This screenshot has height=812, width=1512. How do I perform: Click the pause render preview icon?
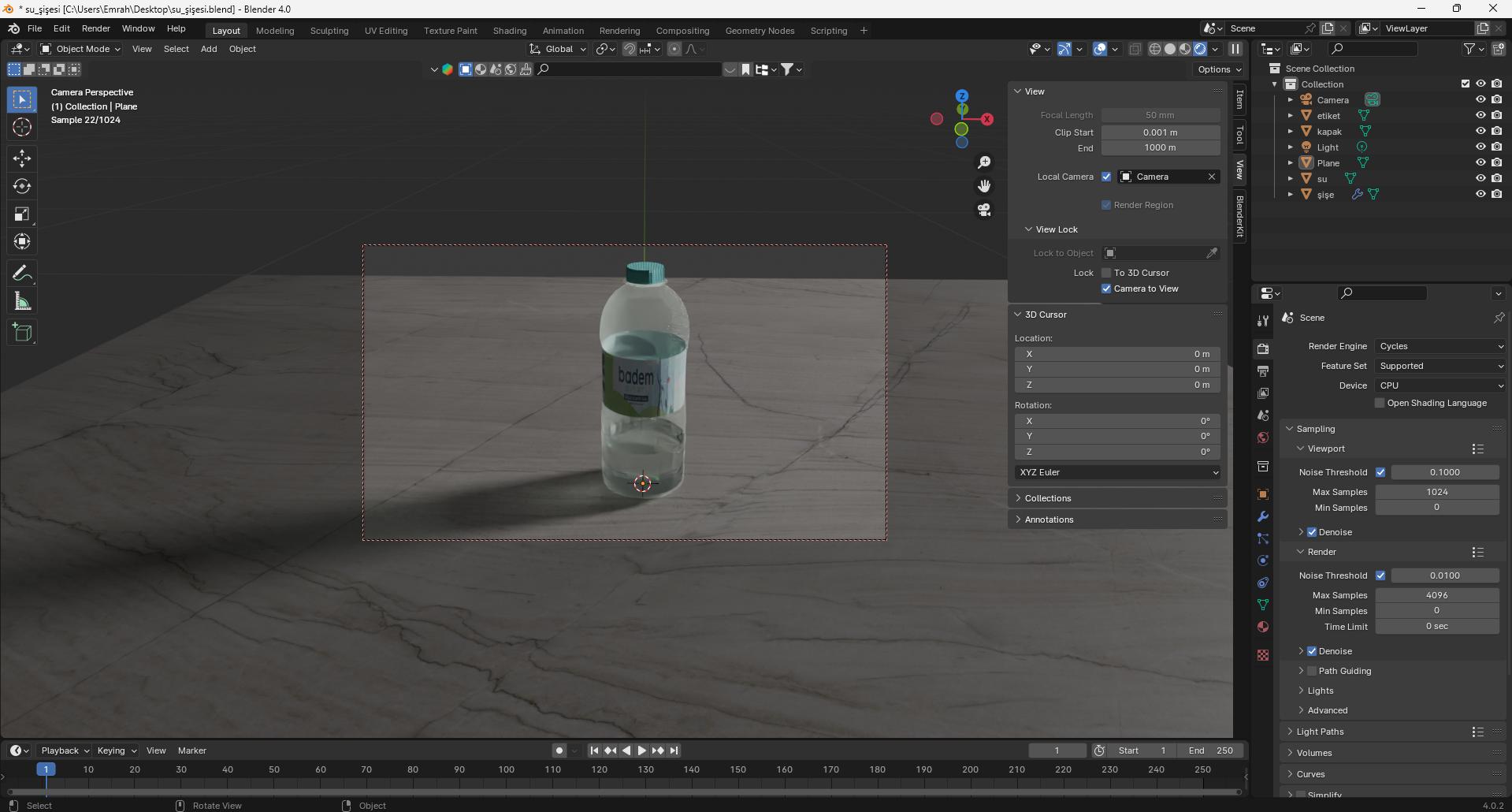point(1235,49)
